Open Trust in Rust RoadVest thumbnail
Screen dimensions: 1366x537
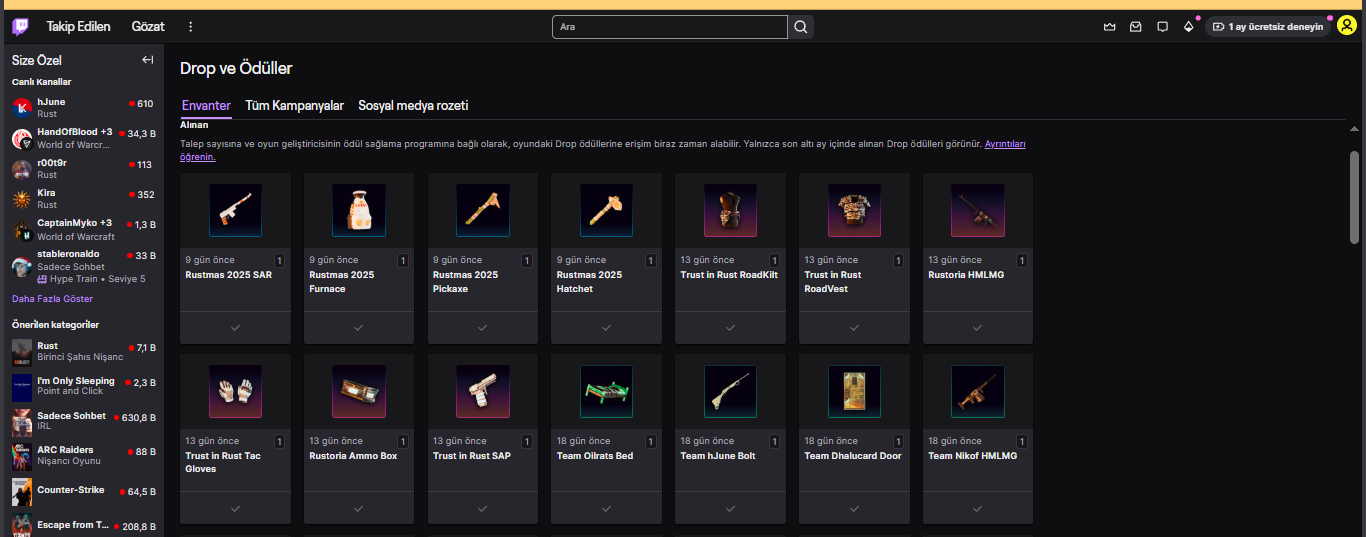[854, 210]
